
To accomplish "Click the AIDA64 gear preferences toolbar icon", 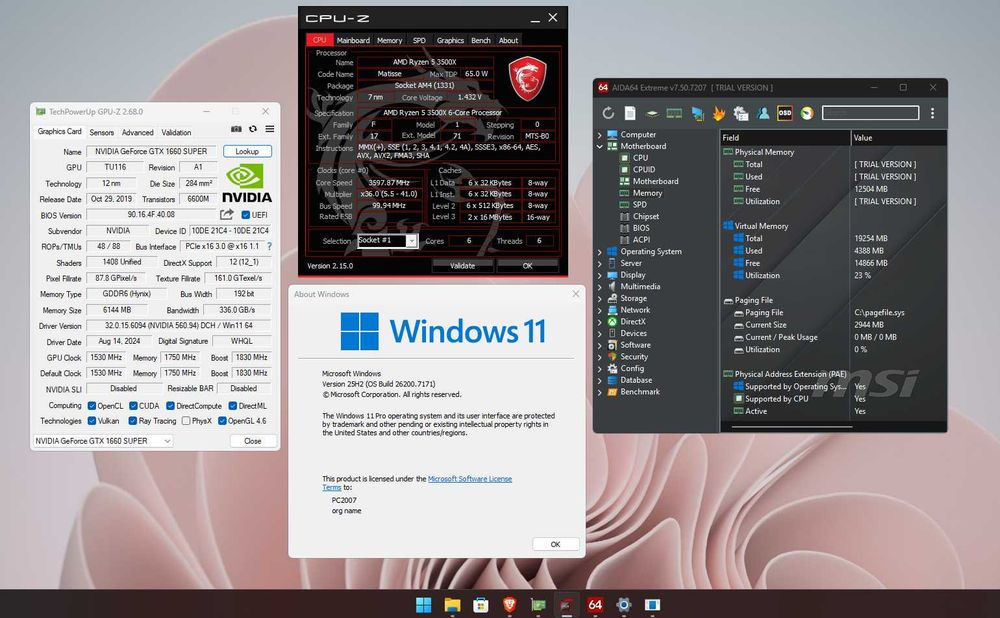I will [740, 113].
